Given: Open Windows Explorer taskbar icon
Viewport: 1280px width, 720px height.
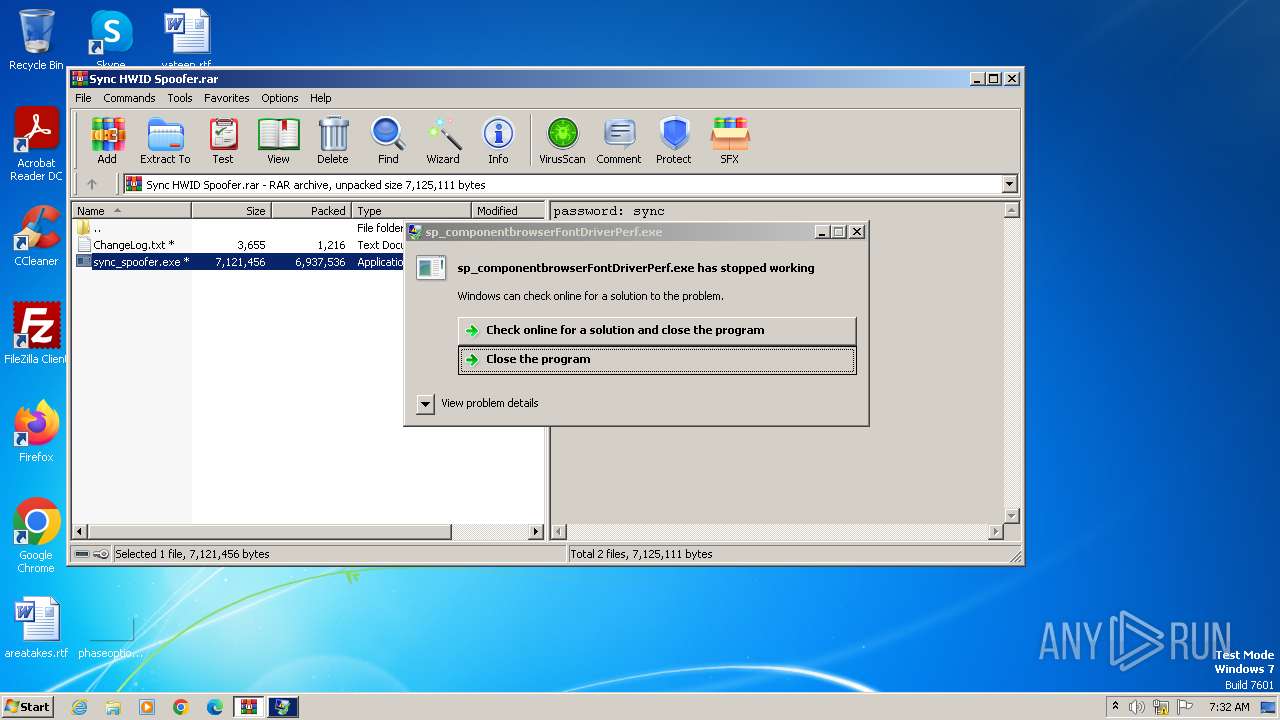Looking at the screenshot, I should coord(113,707).
